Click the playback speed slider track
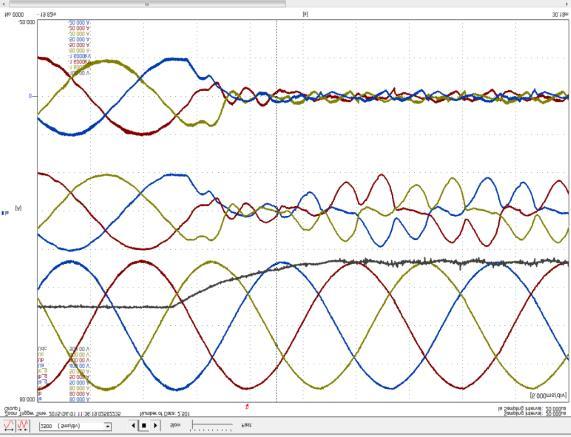This screenshot has height=437, width=571. tap(212, 425)
